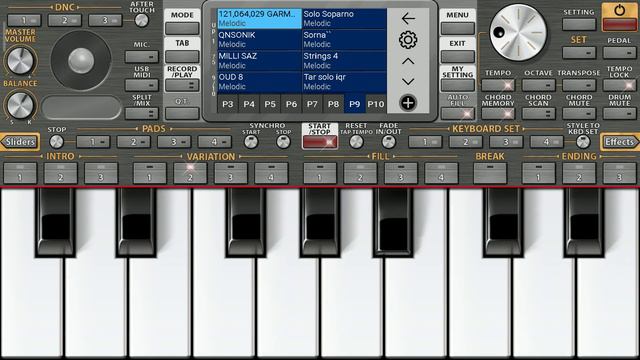Trigger the BREAK button
The height and width of the screenshot is (360, 640).
(490, 173)
